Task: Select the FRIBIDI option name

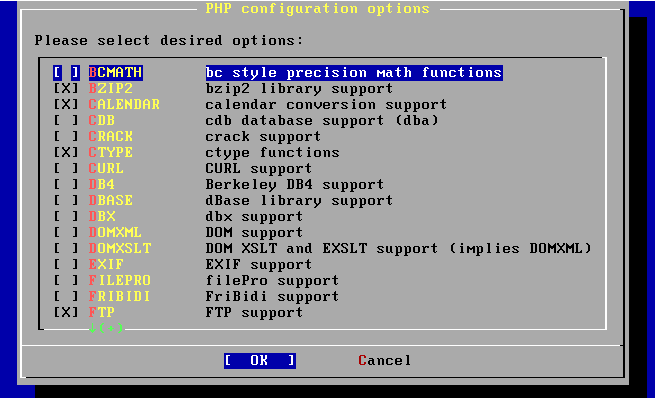Action: 120,297
